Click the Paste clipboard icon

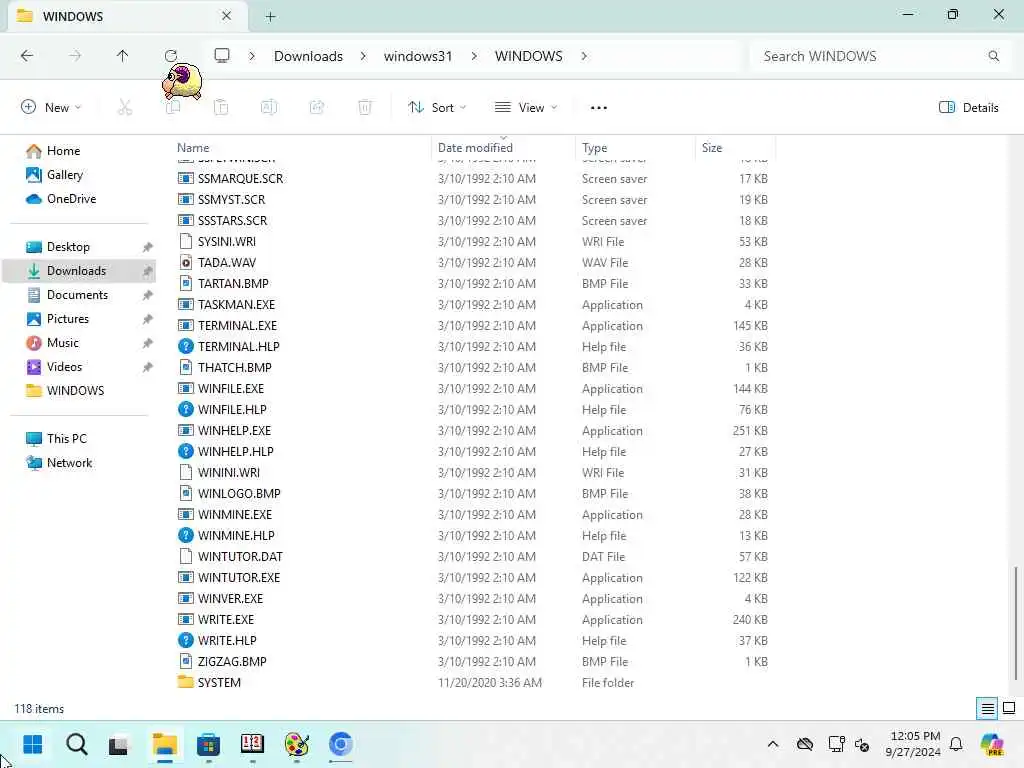pos(221,108)
